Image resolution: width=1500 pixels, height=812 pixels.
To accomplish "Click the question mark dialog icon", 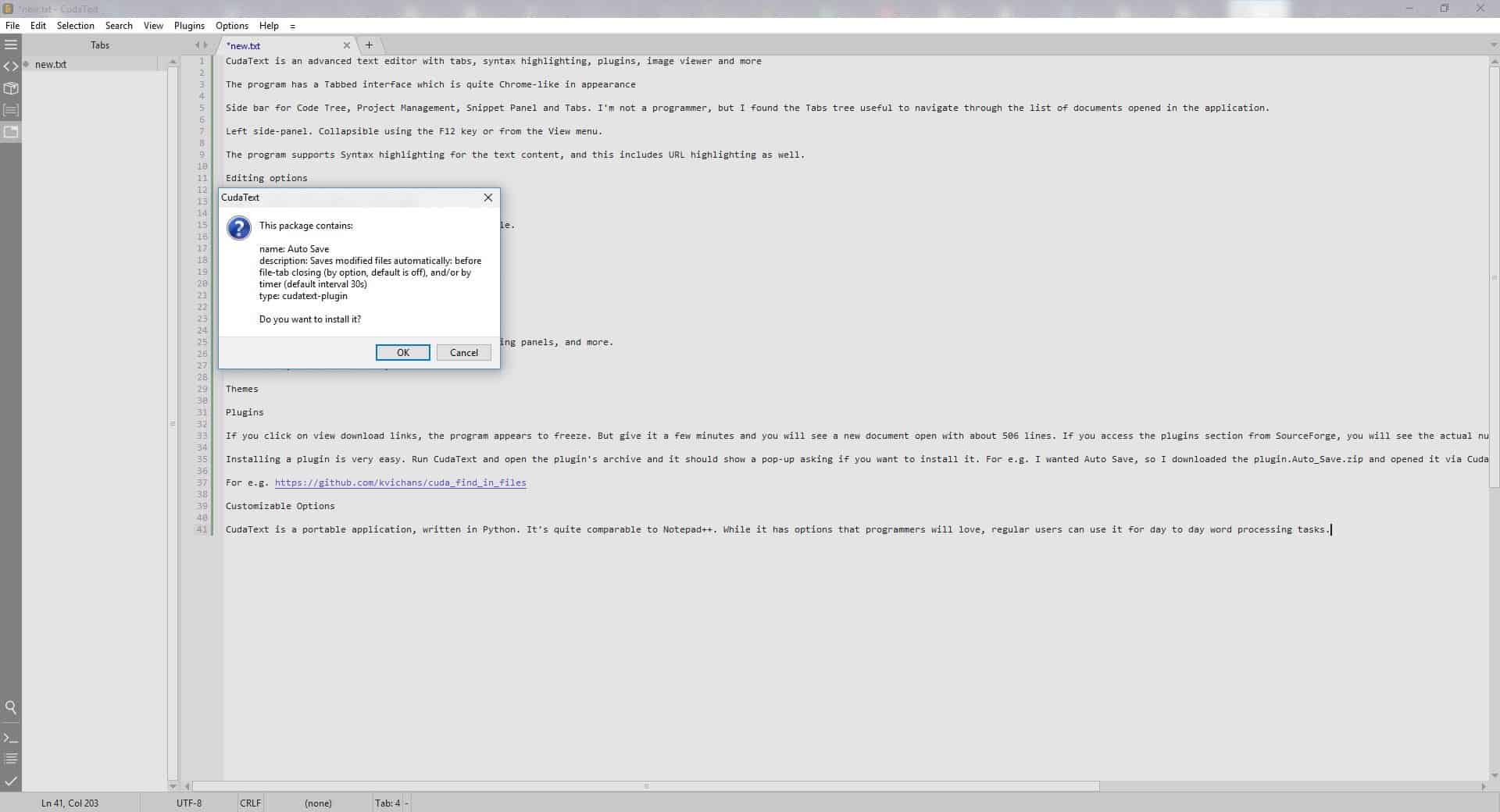I will 238,228.
